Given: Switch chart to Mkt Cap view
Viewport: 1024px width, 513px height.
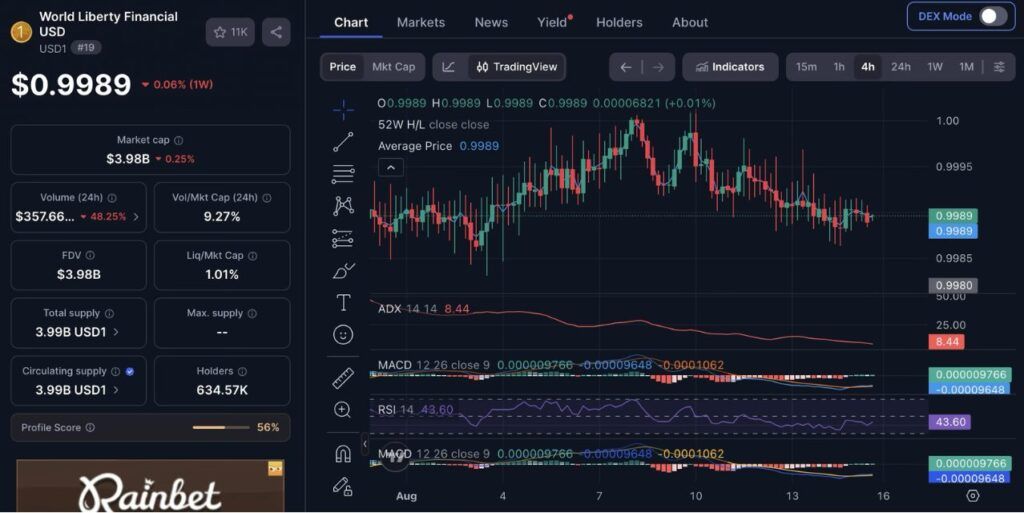Looking at the screenshot, I should (x=393, y=67).
